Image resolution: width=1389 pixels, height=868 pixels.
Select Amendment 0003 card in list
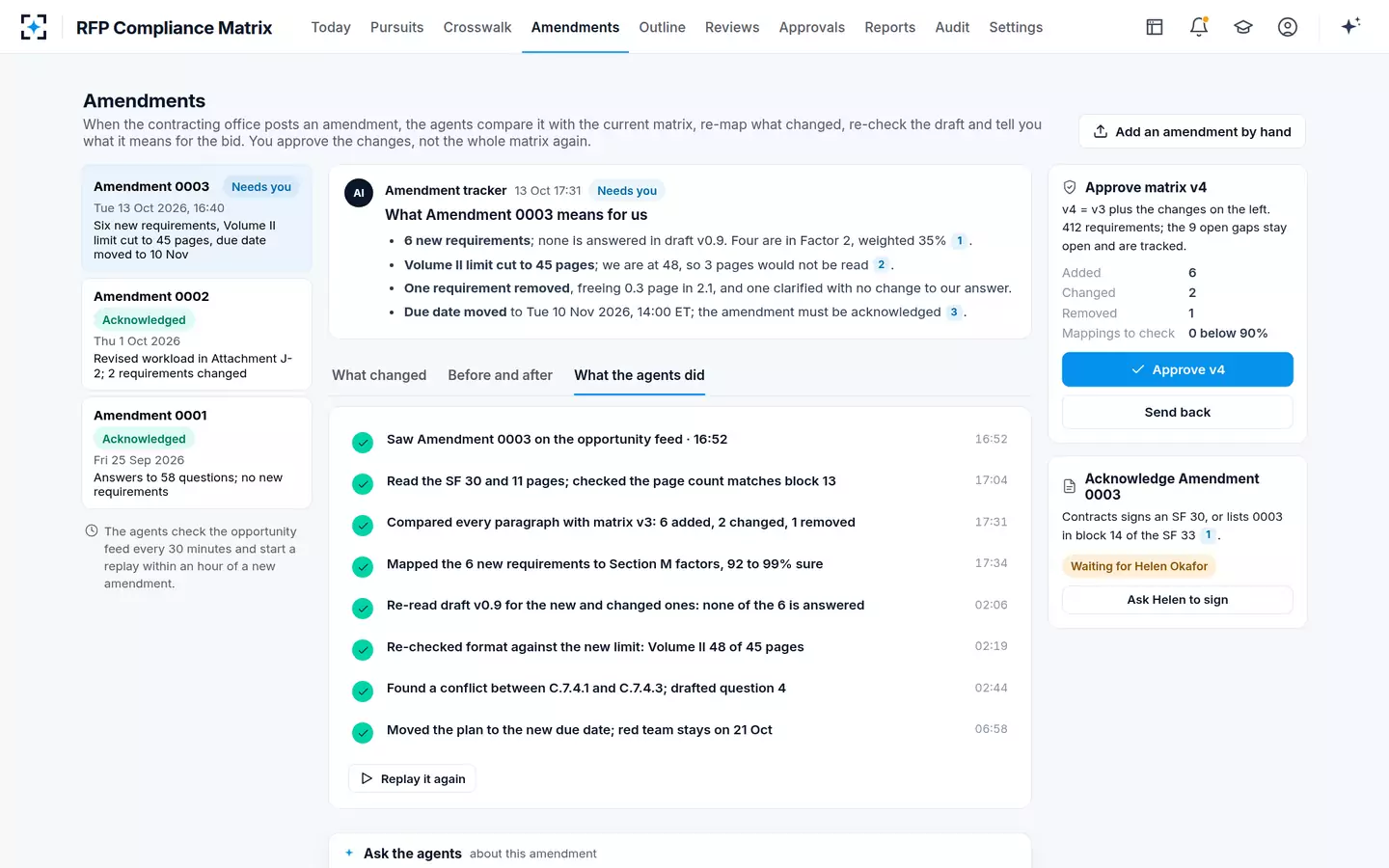pyautogui.click(x=197, y=219)
